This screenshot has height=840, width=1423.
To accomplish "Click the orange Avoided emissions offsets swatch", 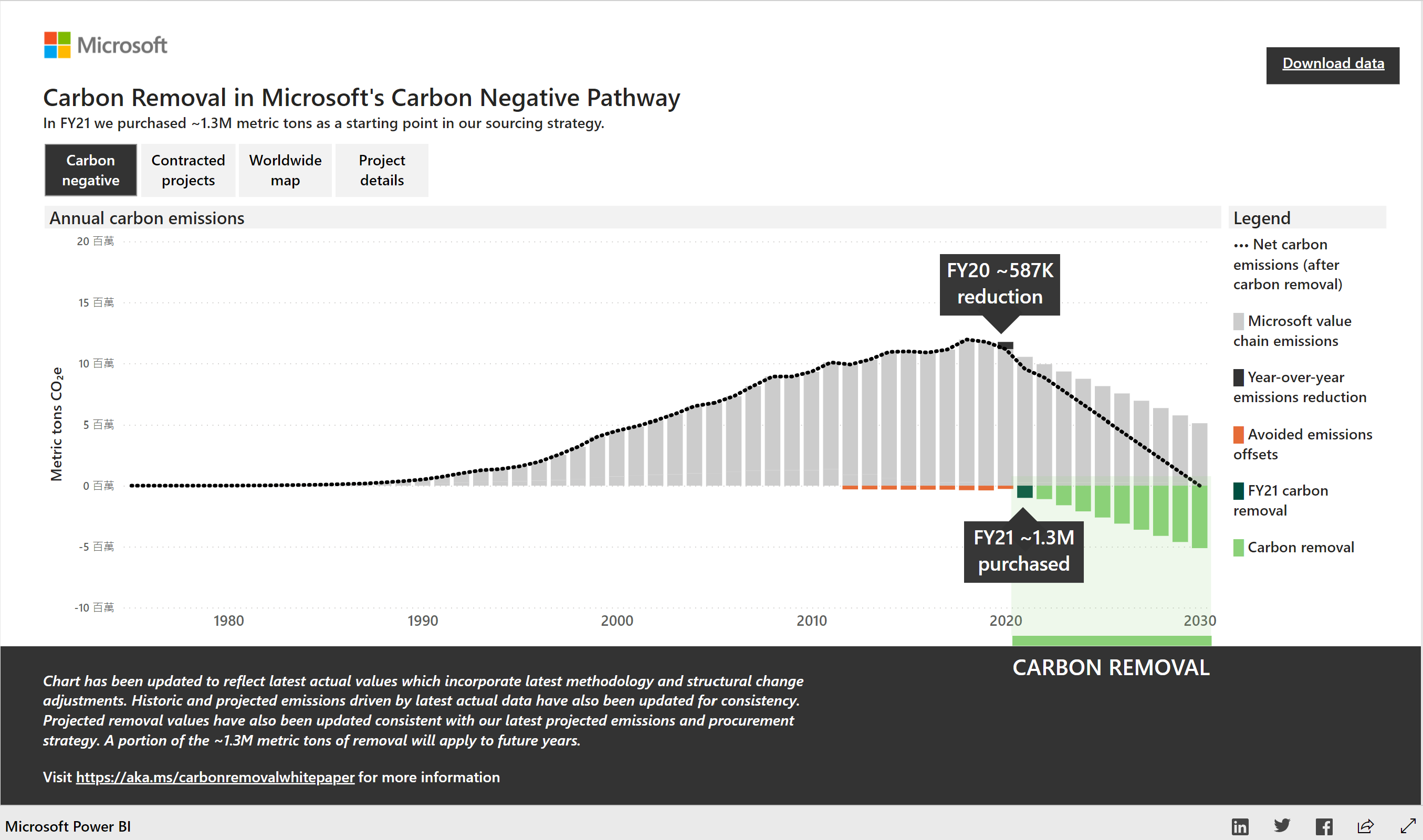I will click(1239, 434).
